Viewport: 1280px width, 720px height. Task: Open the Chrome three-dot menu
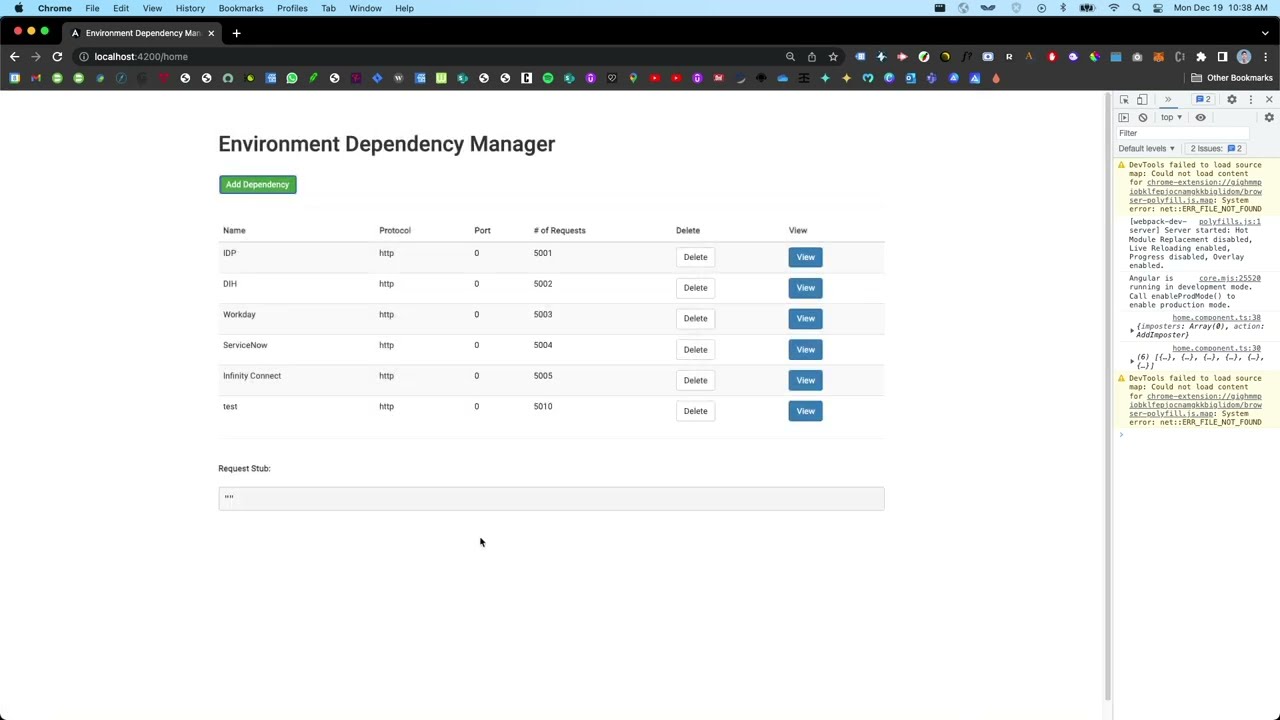tap(1265, 57)
